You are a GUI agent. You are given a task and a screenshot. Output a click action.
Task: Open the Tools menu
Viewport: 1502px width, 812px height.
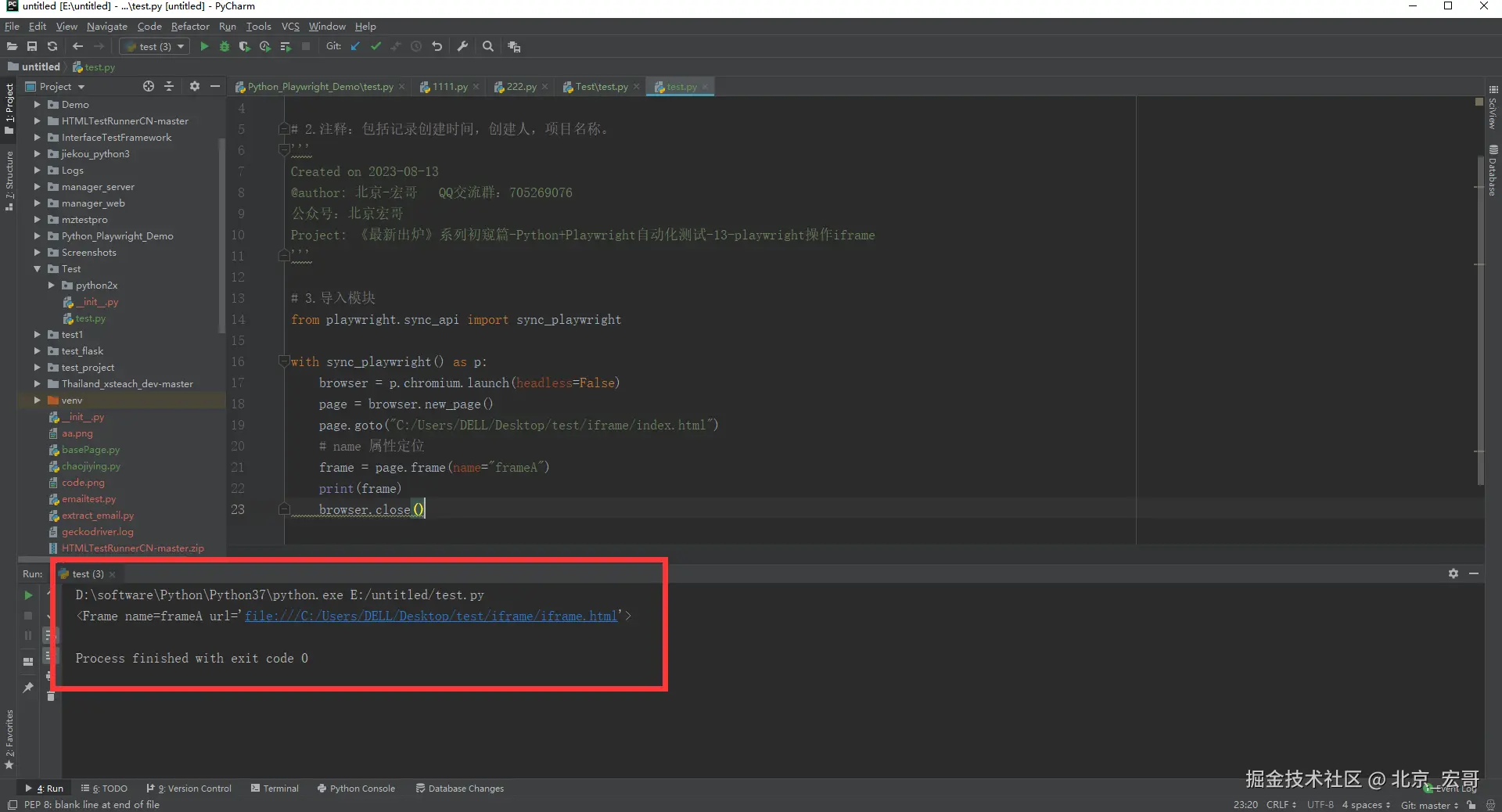coord(258,27)
